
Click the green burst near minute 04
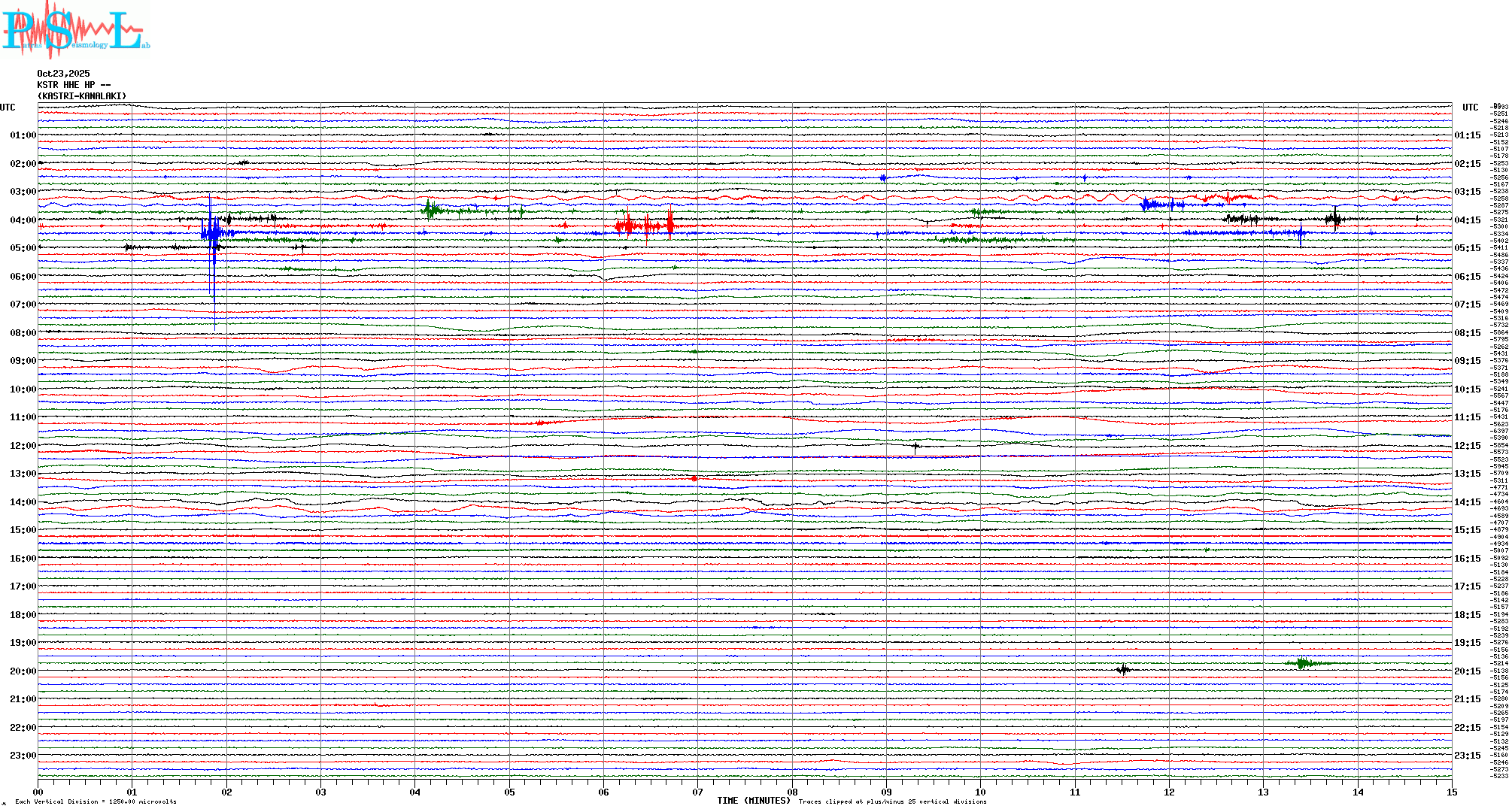point(430,210)
